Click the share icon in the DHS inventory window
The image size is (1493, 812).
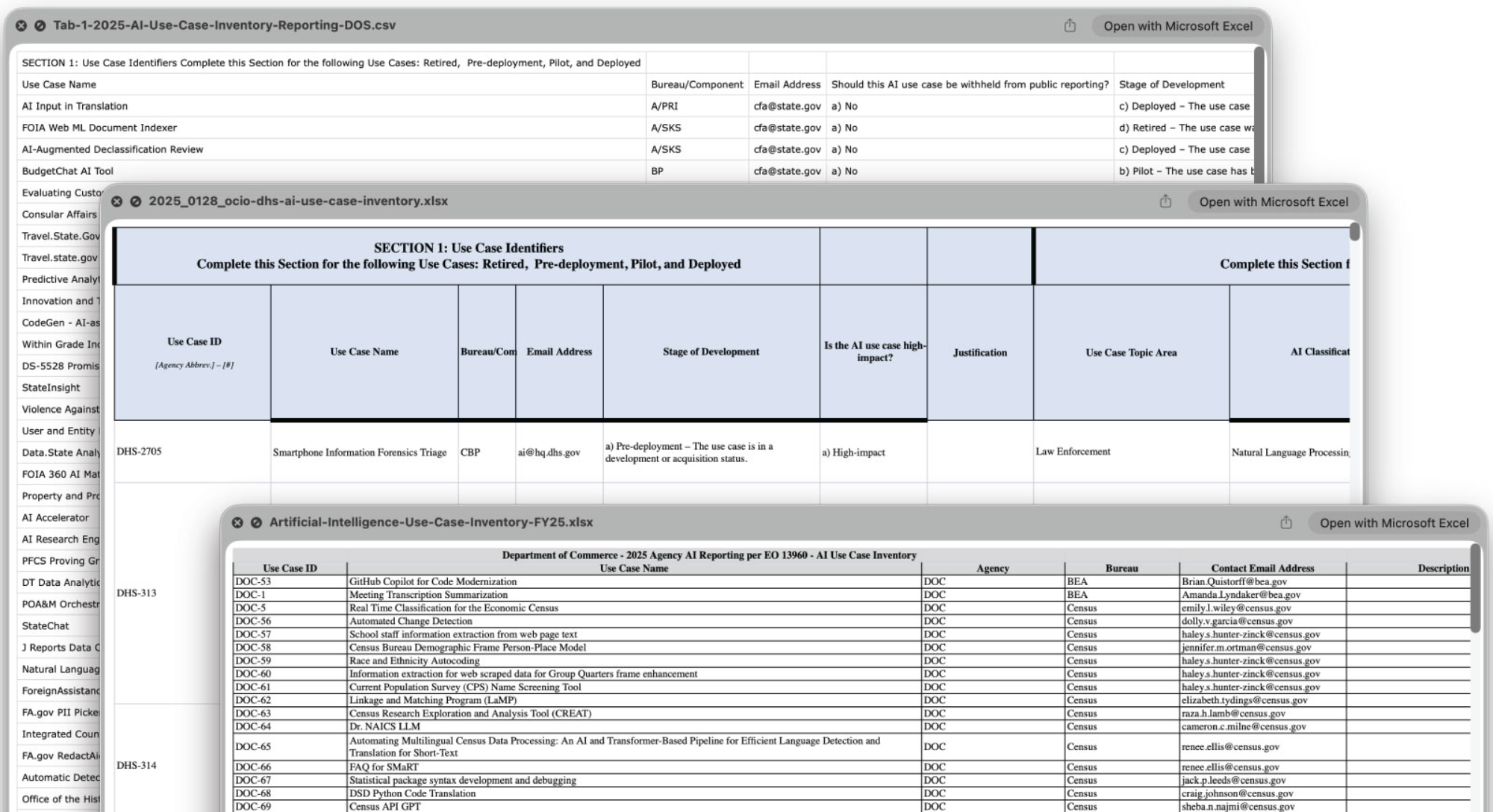tap(1165, 202)
